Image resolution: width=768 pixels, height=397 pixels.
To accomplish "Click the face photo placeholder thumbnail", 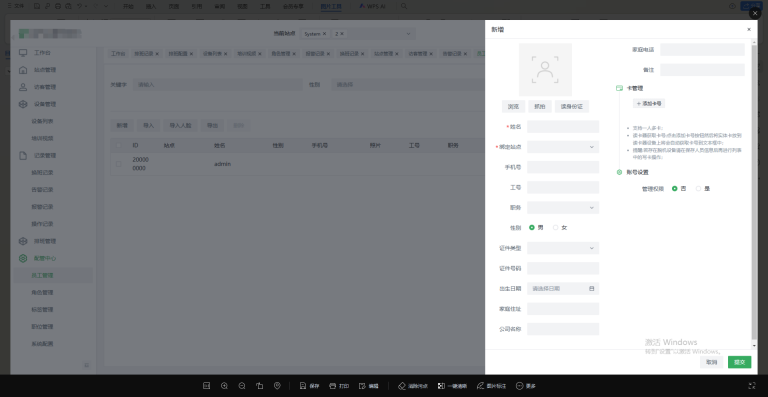I will click(545, 70).
